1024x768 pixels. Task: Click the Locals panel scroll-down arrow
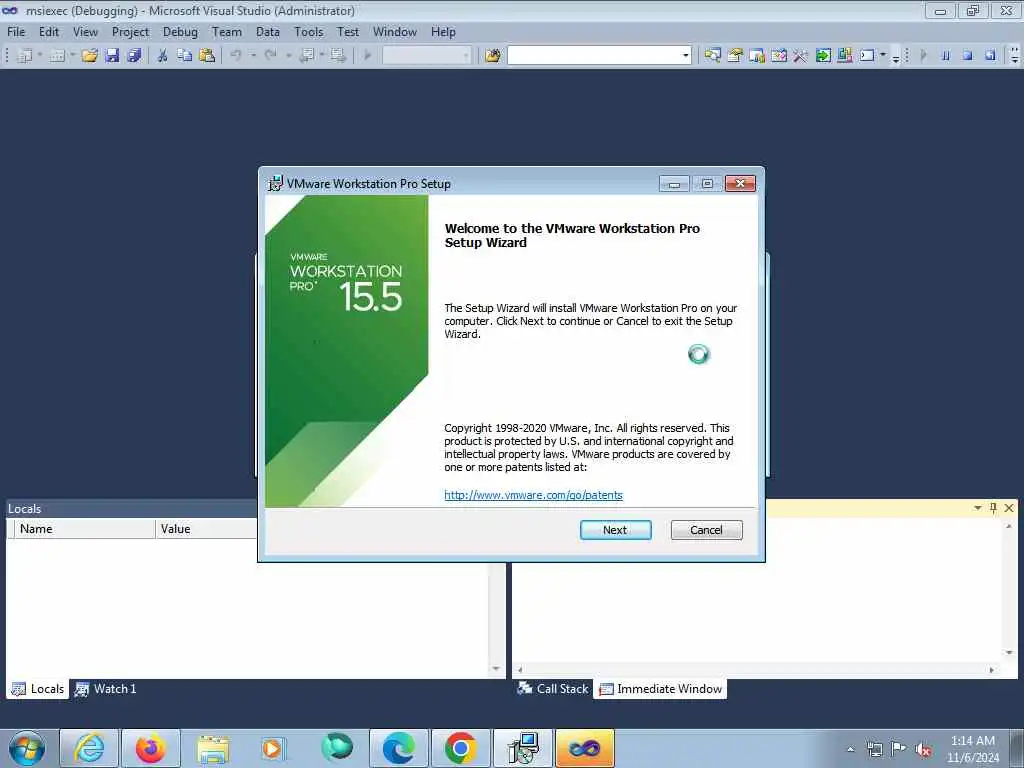496,669
